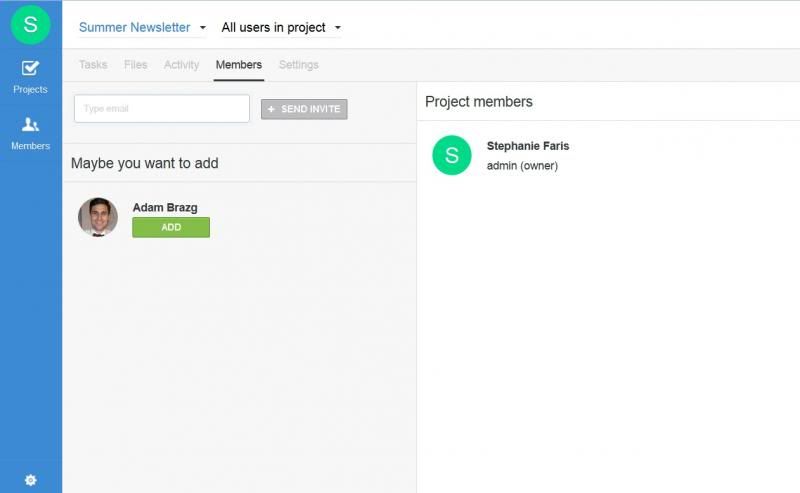
Task: Click the SEND INVITE button
Action: (304, 109)
